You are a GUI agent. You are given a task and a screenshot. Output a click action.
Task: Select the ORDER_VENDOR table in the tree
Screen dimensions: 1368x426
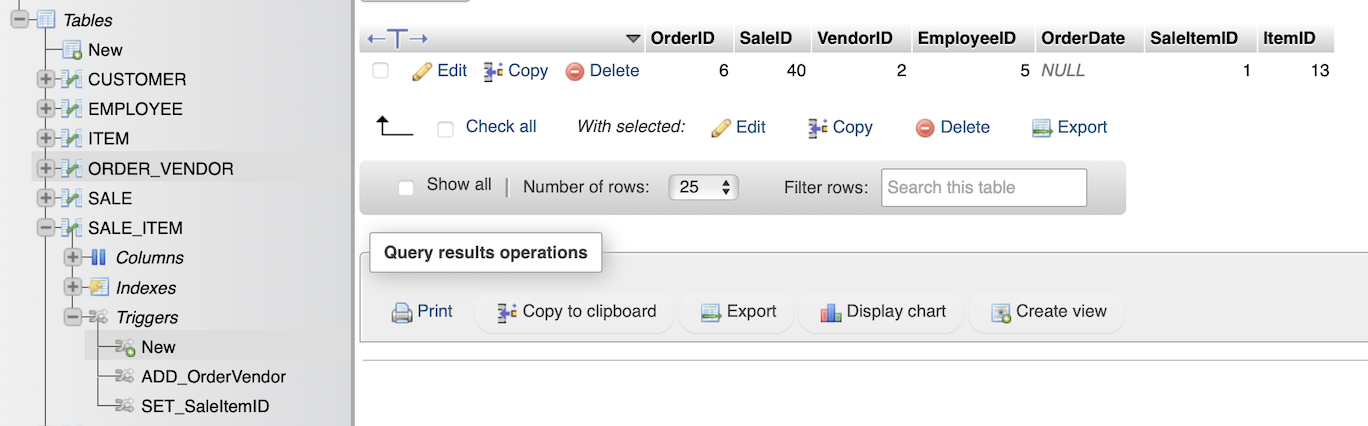coord(160,169)
